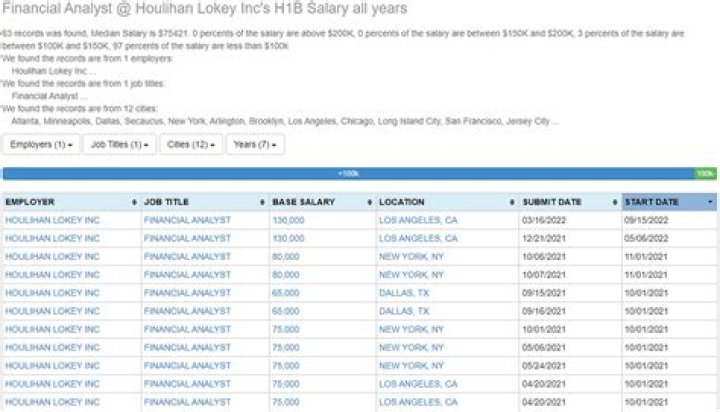Sort by the Location column arrow icon
The height and width of the screenshot is (412, 720).
[x=512, y=202]
